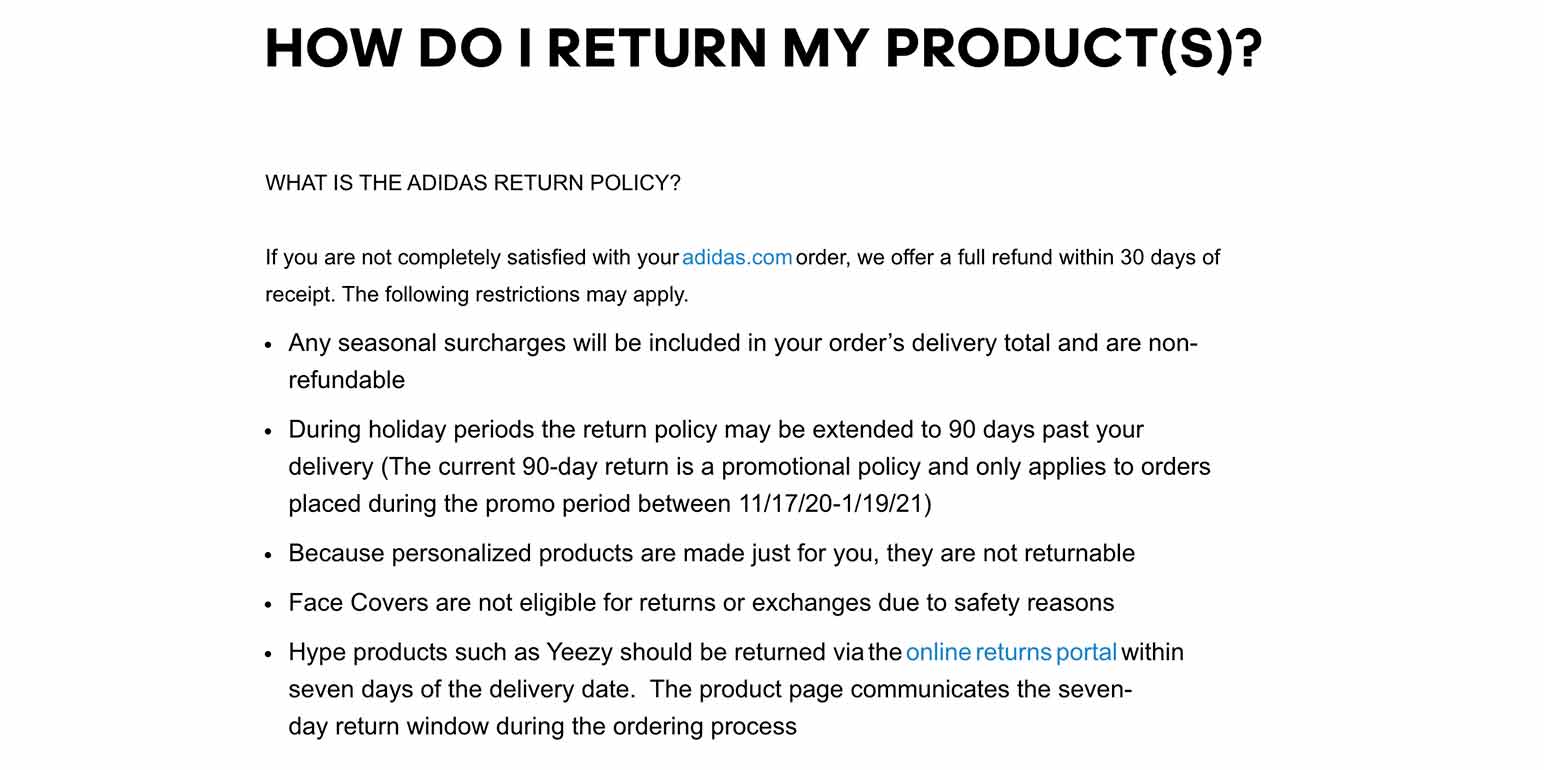Click the word 'Yeezy'
The height and width of the screenshot is (770, 1544).
coord(580,653)
